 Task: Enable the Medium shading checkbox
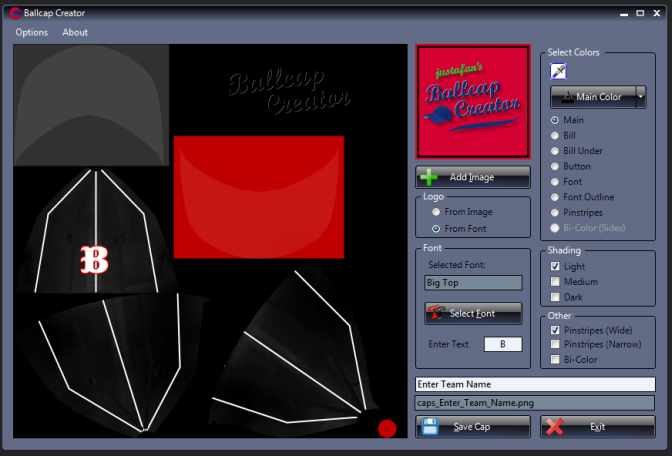pos(555,282)
